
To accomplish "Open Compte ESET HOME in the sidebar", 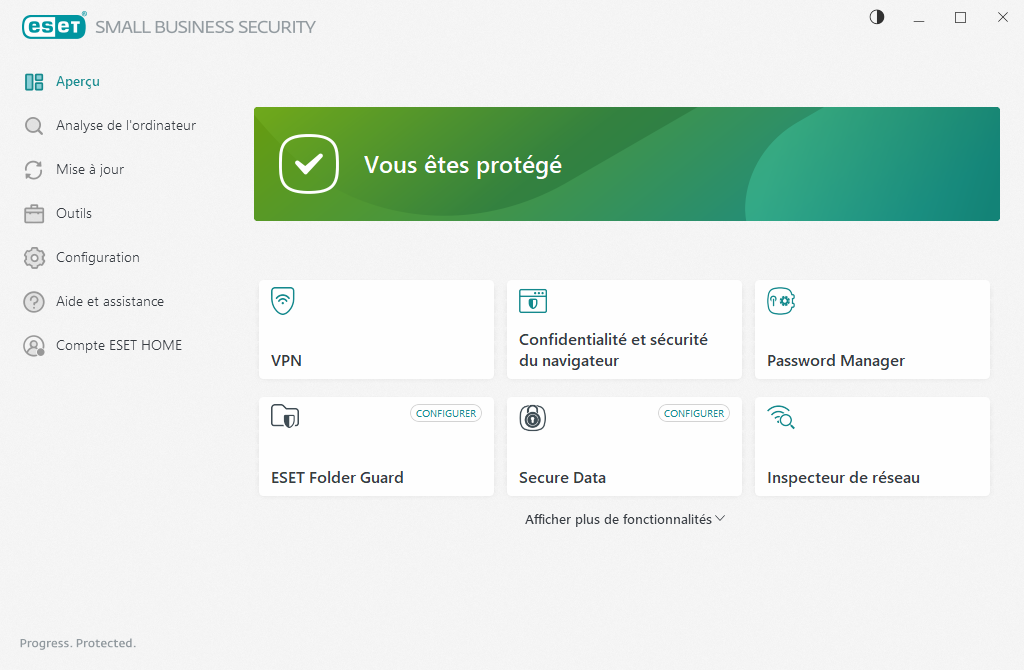I will pyautogui.click(x=119, y=345).
